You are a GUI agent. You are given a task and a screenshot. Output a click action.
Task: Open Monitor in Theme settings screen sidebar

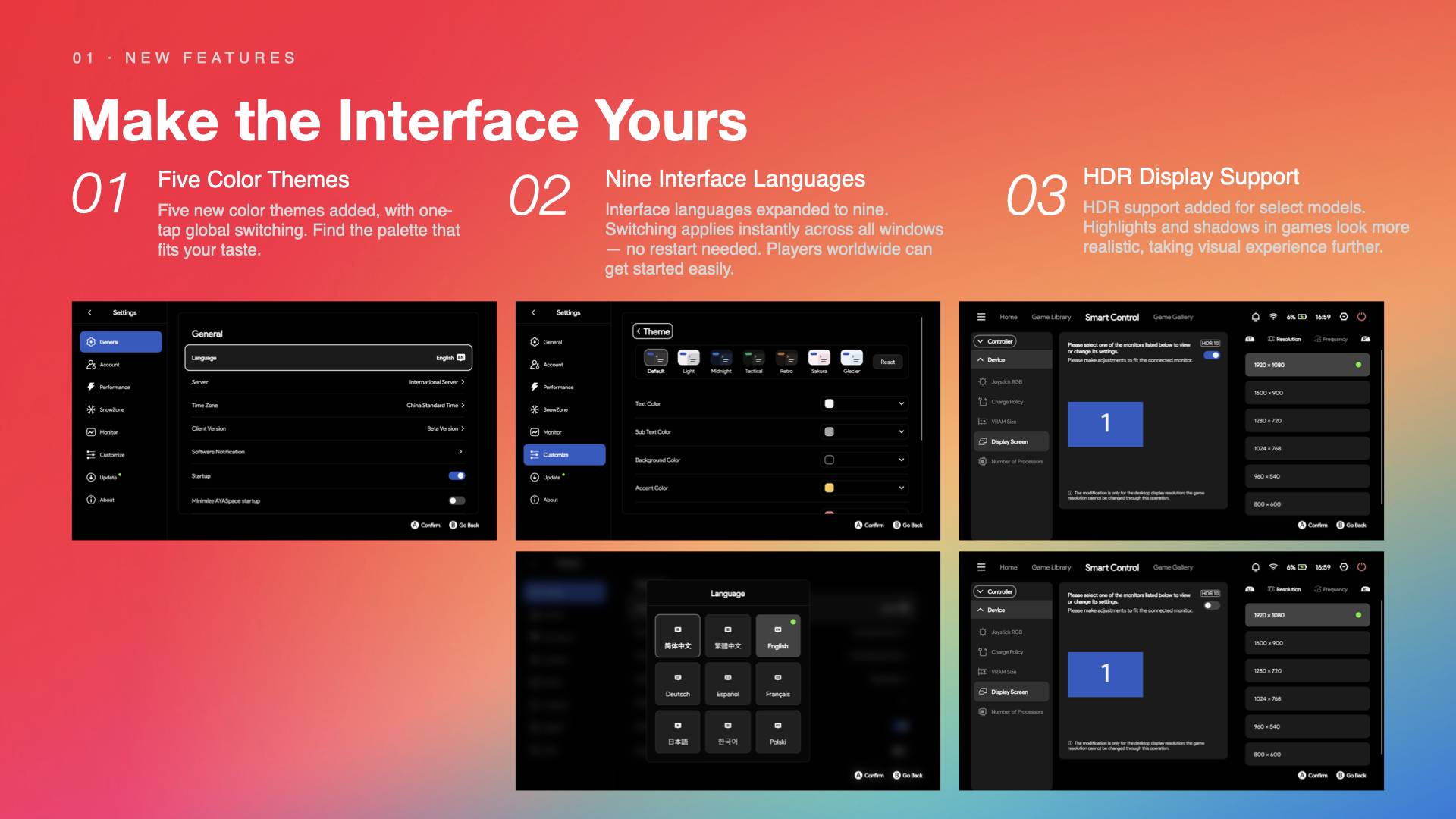tap(546, 432)
